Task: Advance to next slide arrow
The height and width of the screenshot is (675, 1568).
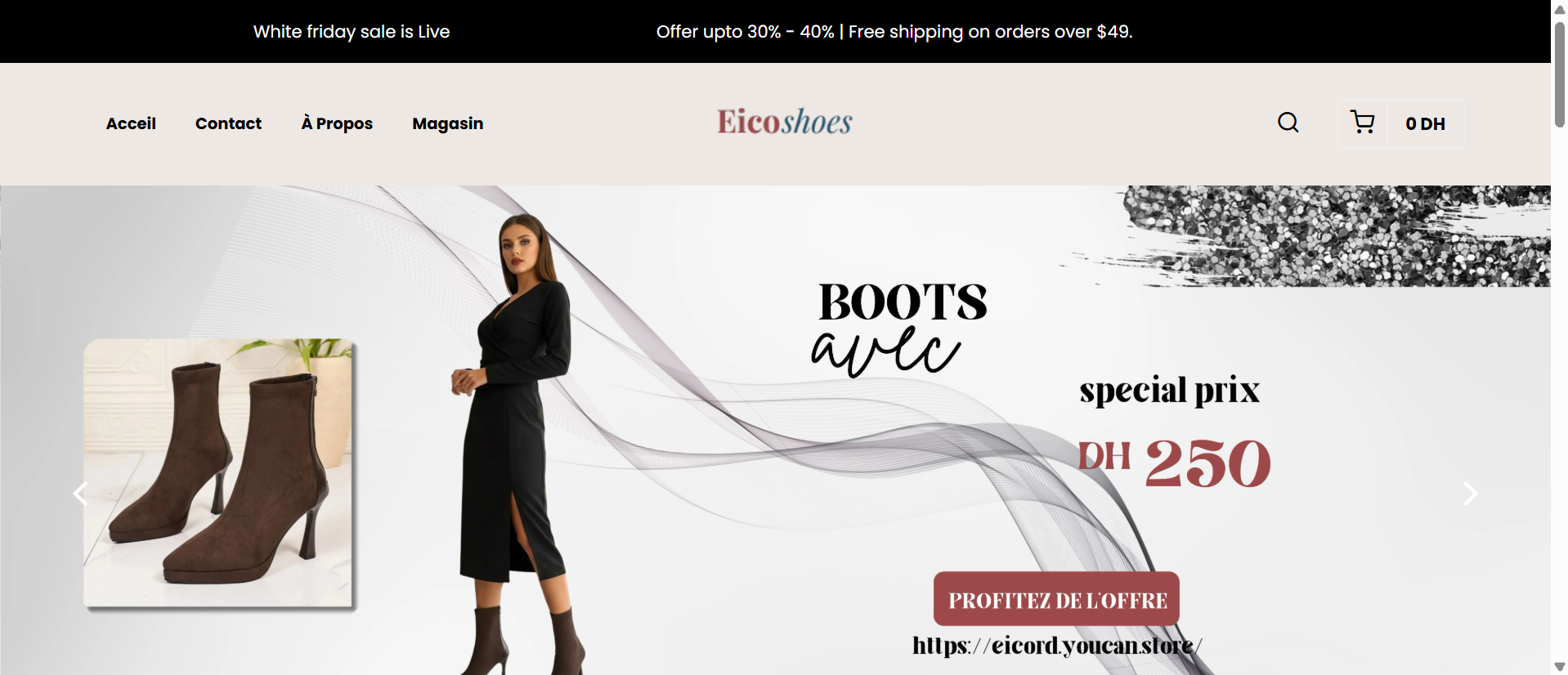Action: coord(1470,494)
